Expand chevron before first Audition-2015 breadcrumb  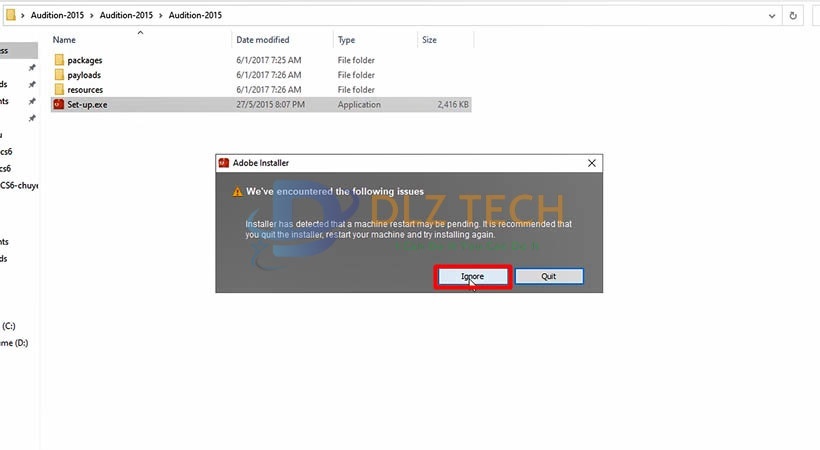pyautogui.click(x=24, y=16)
